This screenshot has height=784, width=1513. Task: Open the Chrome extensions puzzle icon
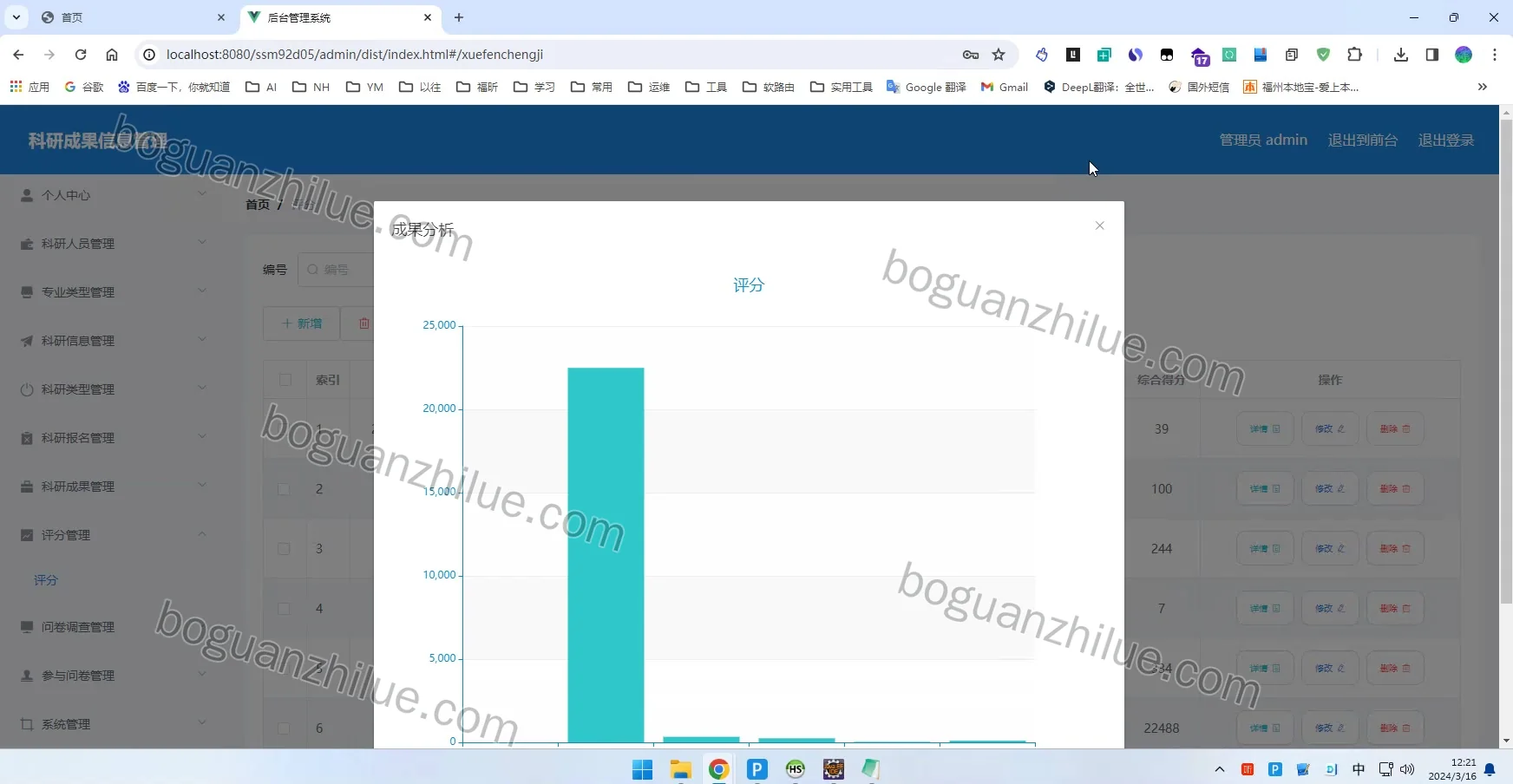[x=1354, y=55]
